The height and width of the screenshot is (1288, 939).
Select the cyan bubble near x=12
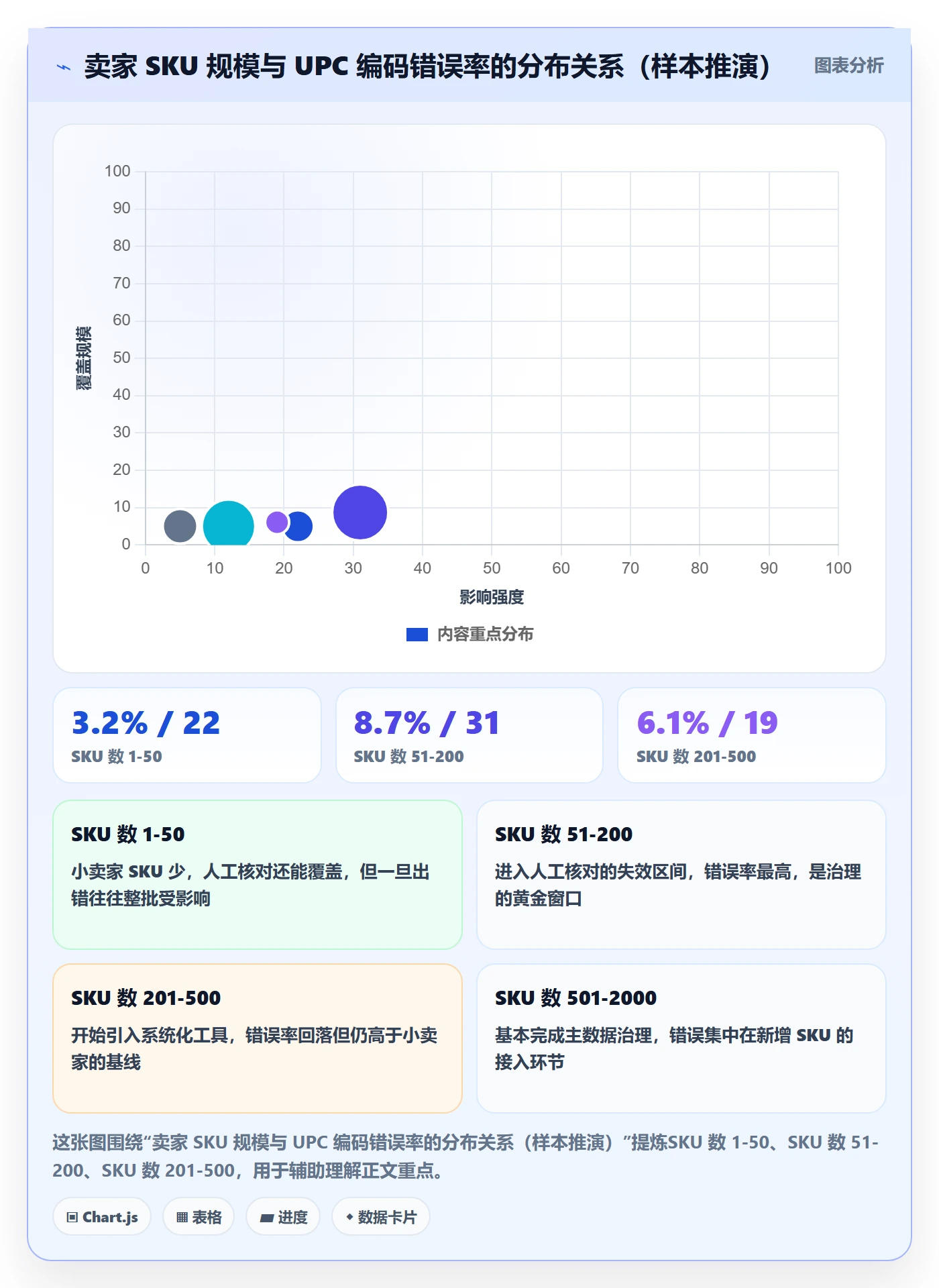pyautogui.click(x=229, y=525)
